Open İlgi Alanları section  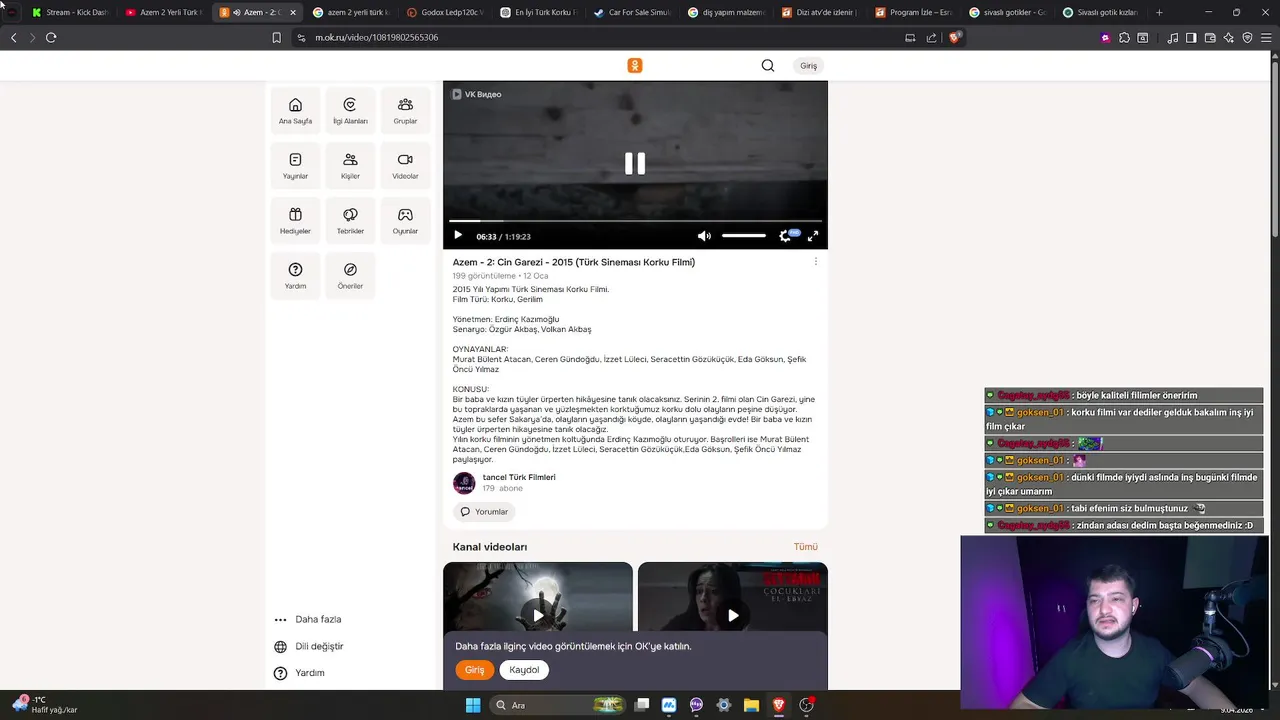coord(350,111)
